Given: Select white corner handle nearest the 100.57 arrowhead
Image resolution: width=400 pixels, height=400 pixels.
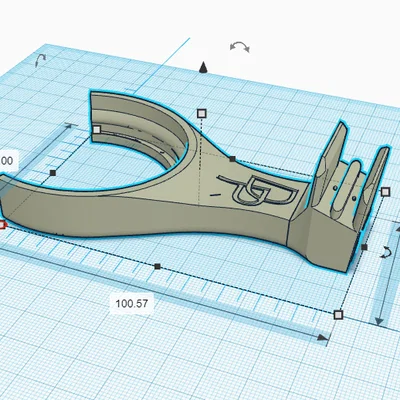Looking at the screenshot, I should 338,315.
